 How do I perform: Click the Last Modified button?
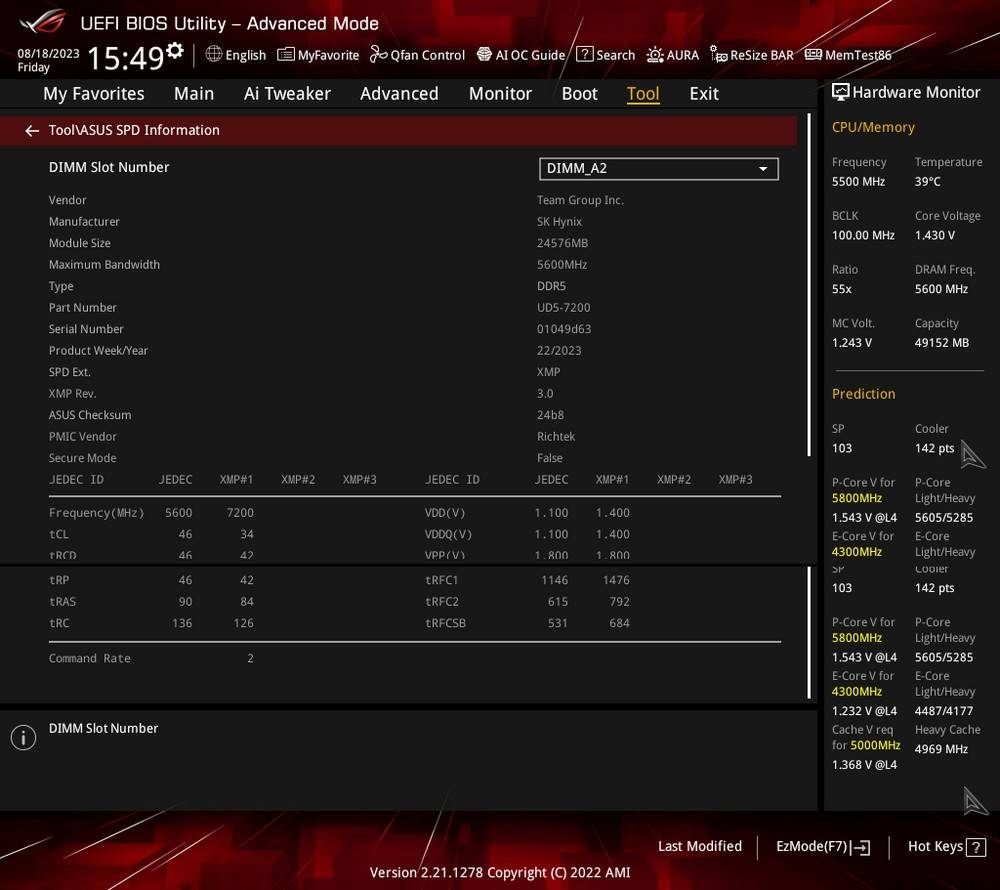click(700, 846)
